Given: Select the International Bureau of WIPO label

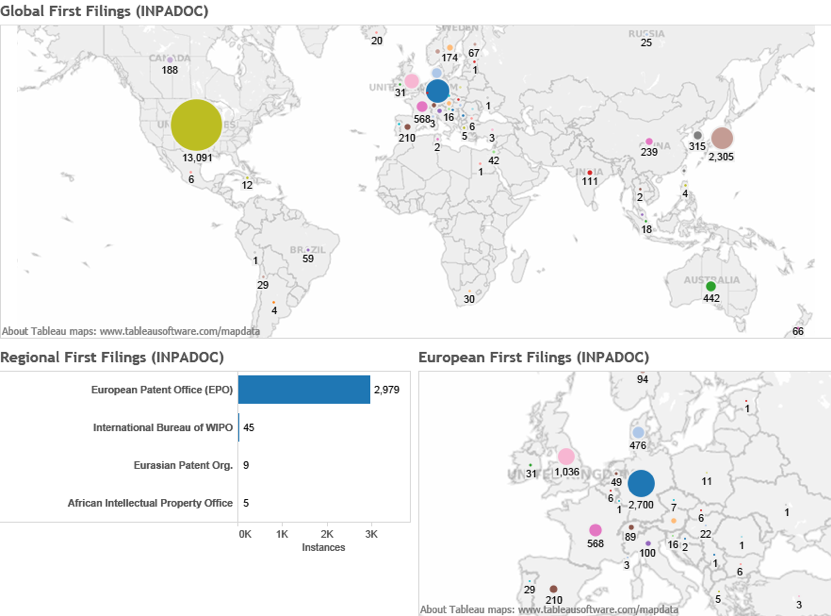Looking at the screenshot, I should (x=163, y=427).
